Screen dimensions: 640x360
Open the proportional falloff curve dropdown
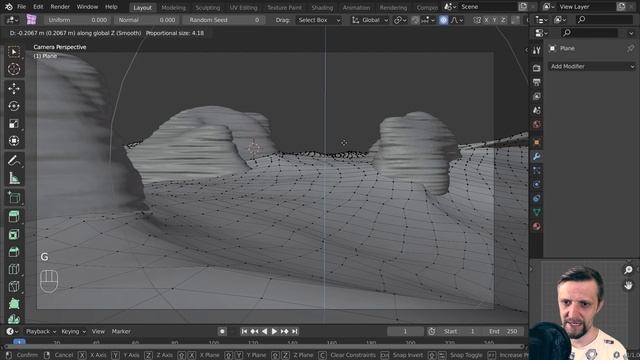[x=457, y=20]
